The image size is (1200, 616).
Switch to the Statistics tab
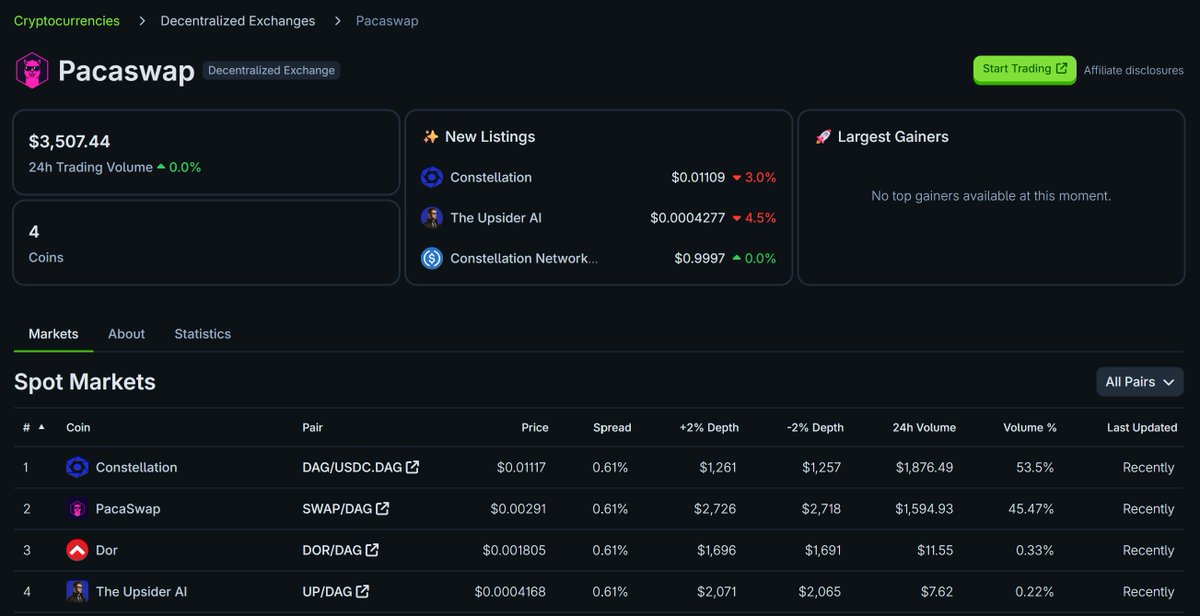[202, 334]
